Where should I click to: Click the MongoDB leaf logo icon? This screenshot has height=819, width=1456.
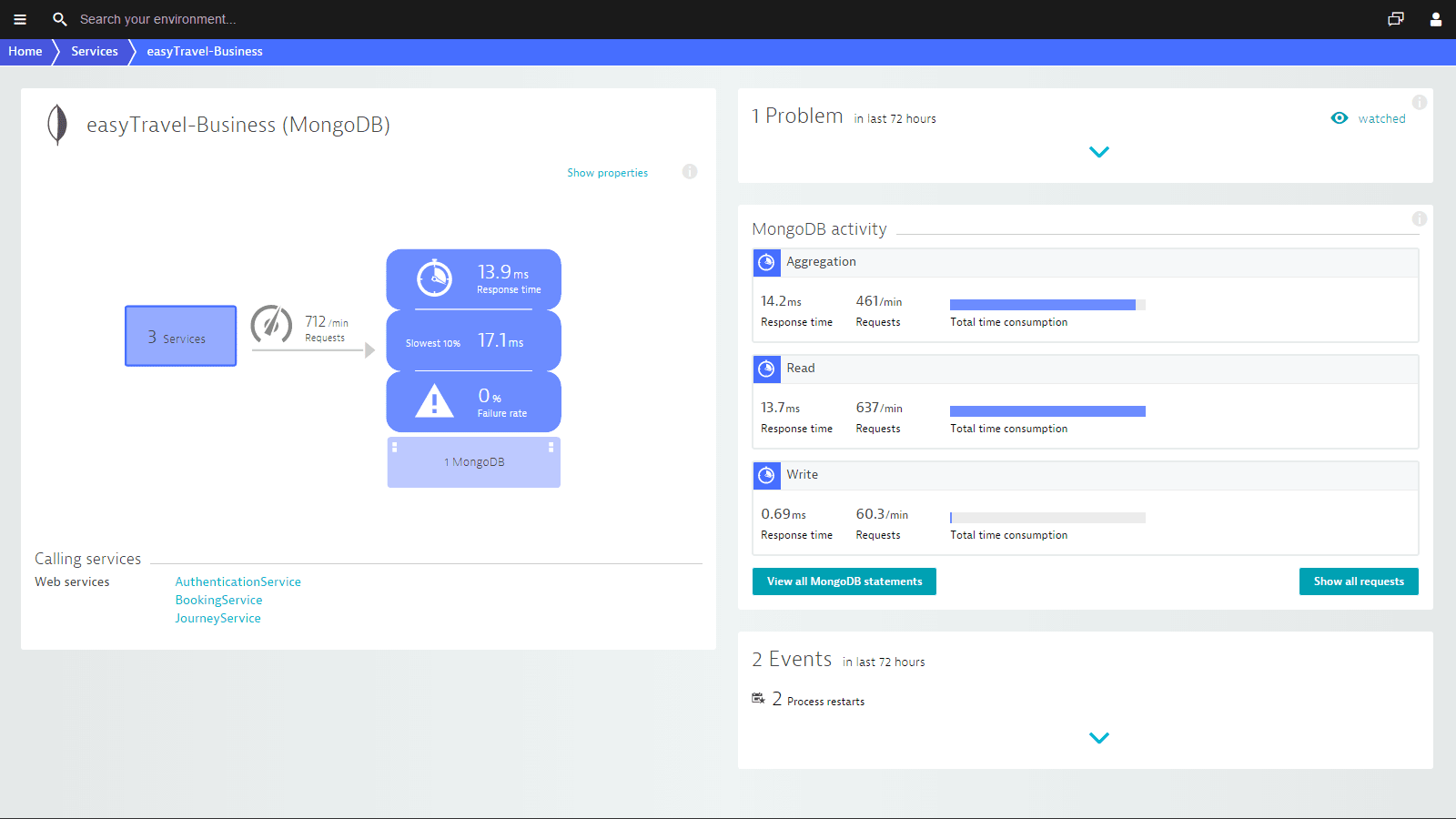point(57,125)
